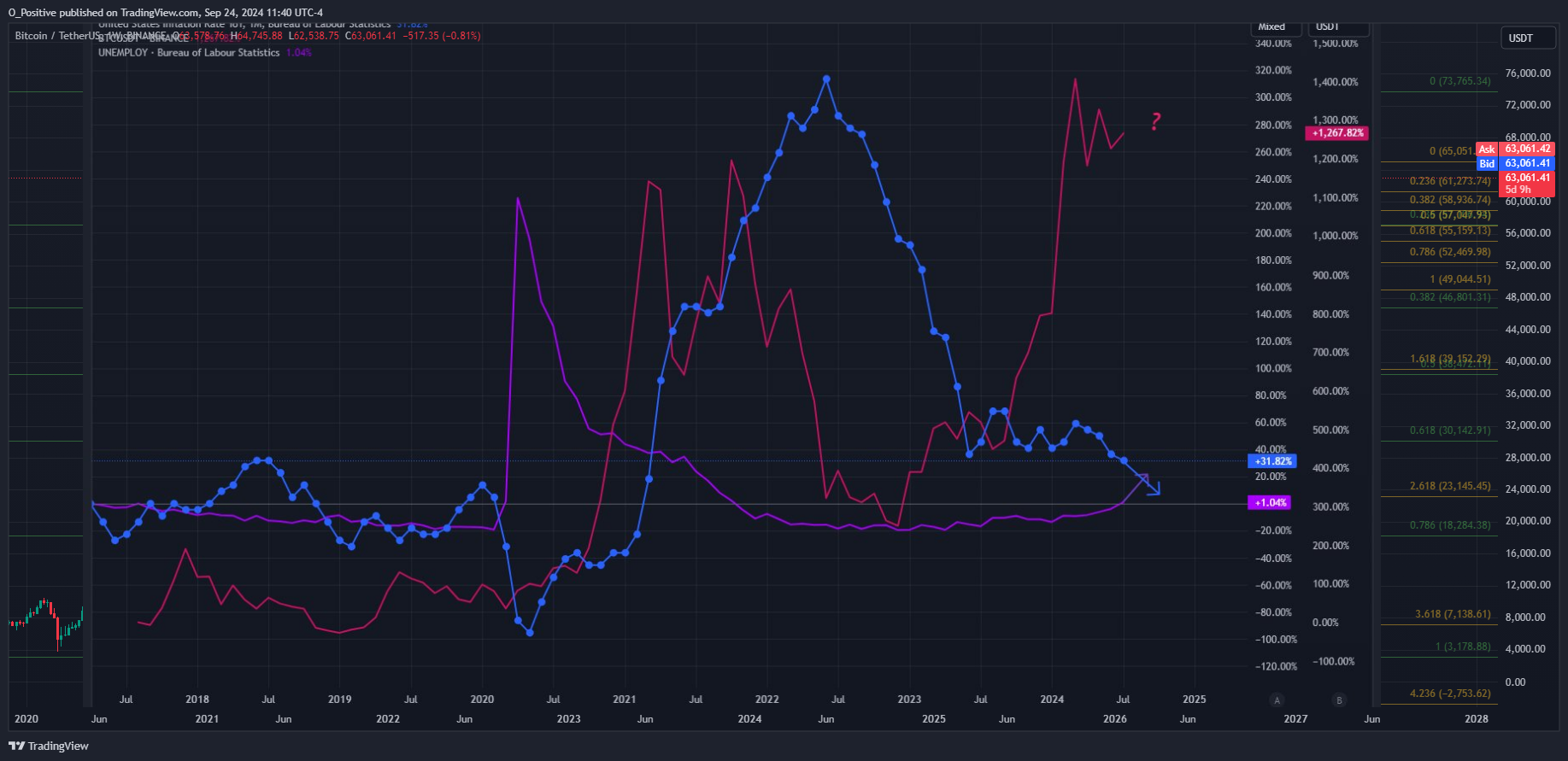1568x761 pixels.
Task: Click the +31.82% blue inflation value label
Action: 1273,461
